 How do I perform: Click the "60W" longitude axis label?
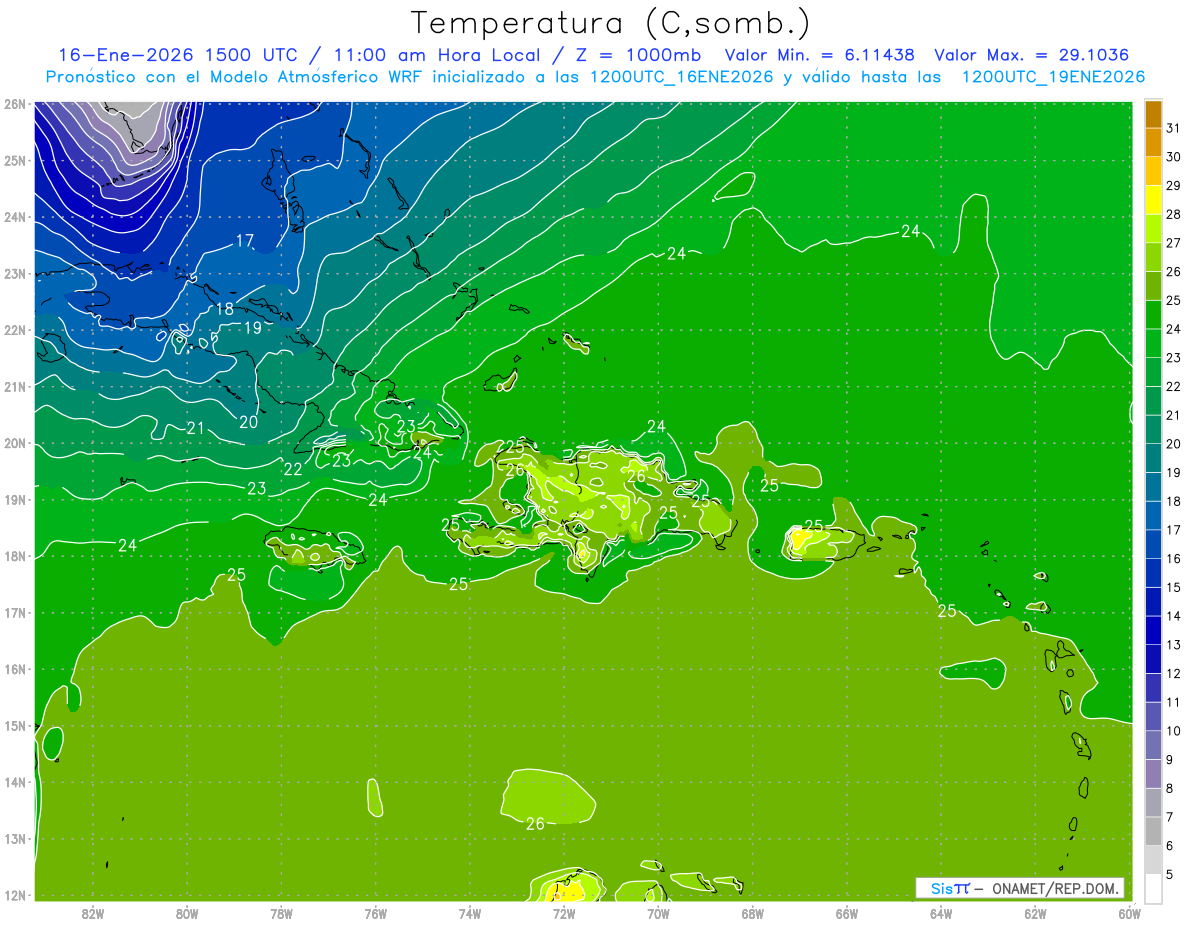(1129, 913)
